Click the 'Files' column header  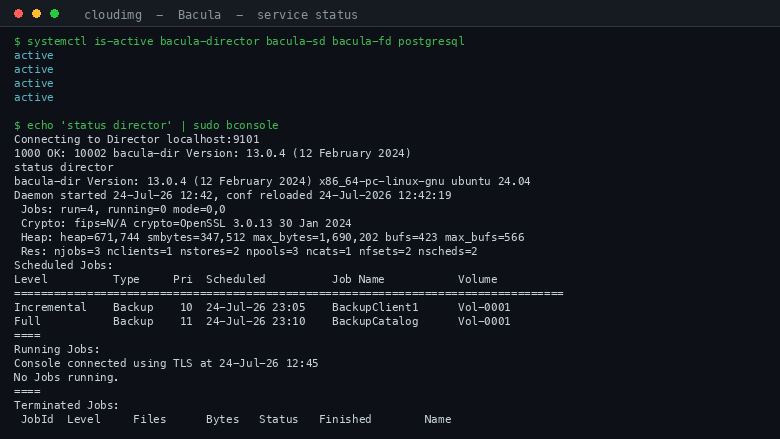click(150, 419)
